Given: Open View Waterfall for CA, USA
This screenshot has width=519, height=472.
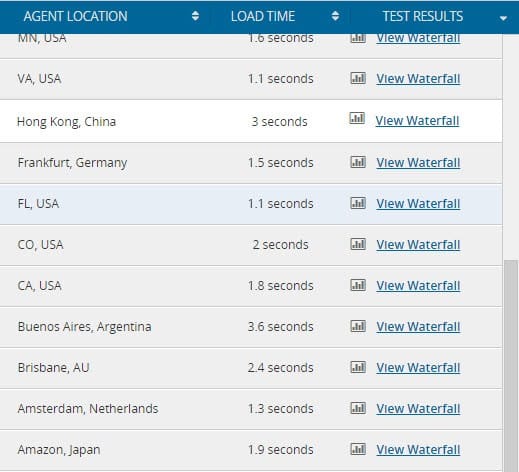Looking at the screenshot, I should click(418, 286).
